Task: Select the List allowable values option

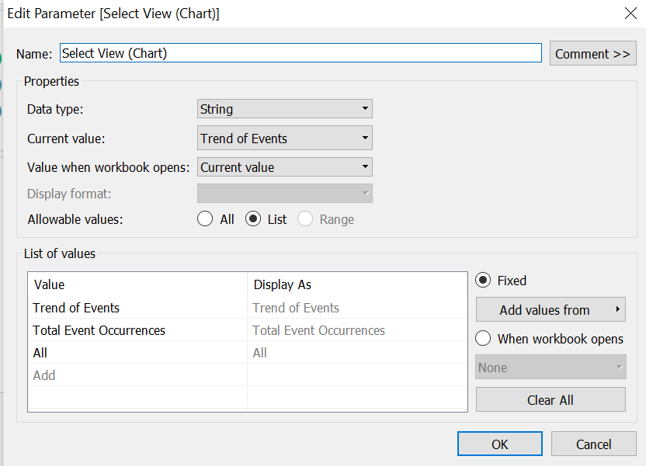Action: coord(254,219)
